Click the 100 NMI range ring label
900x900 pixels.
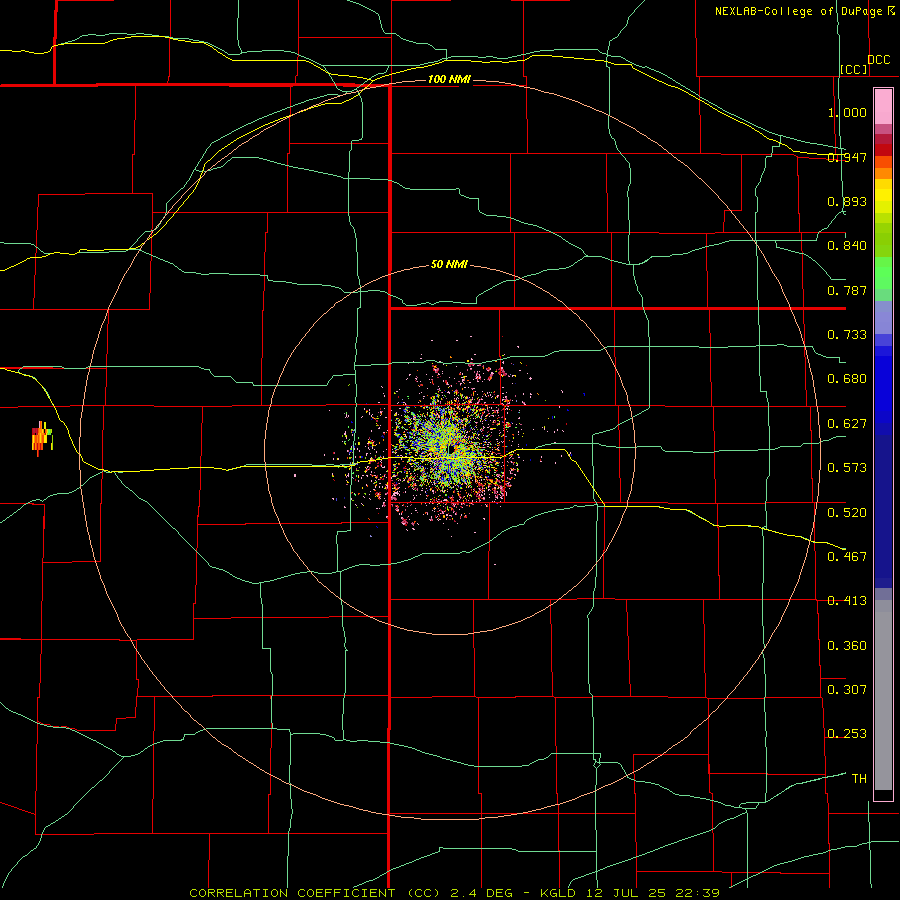(x=449, y=79)
